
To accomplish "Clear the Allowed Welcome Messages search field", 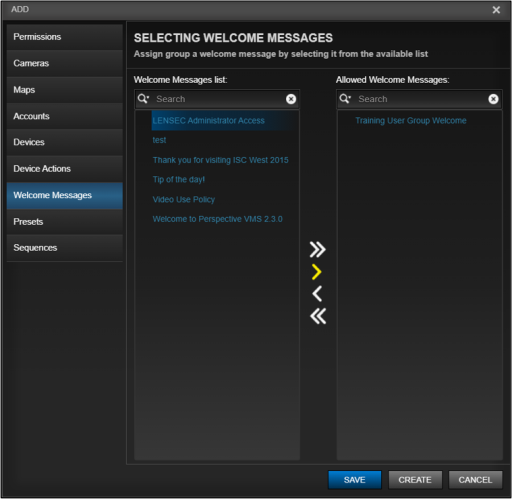I will 493,99.
